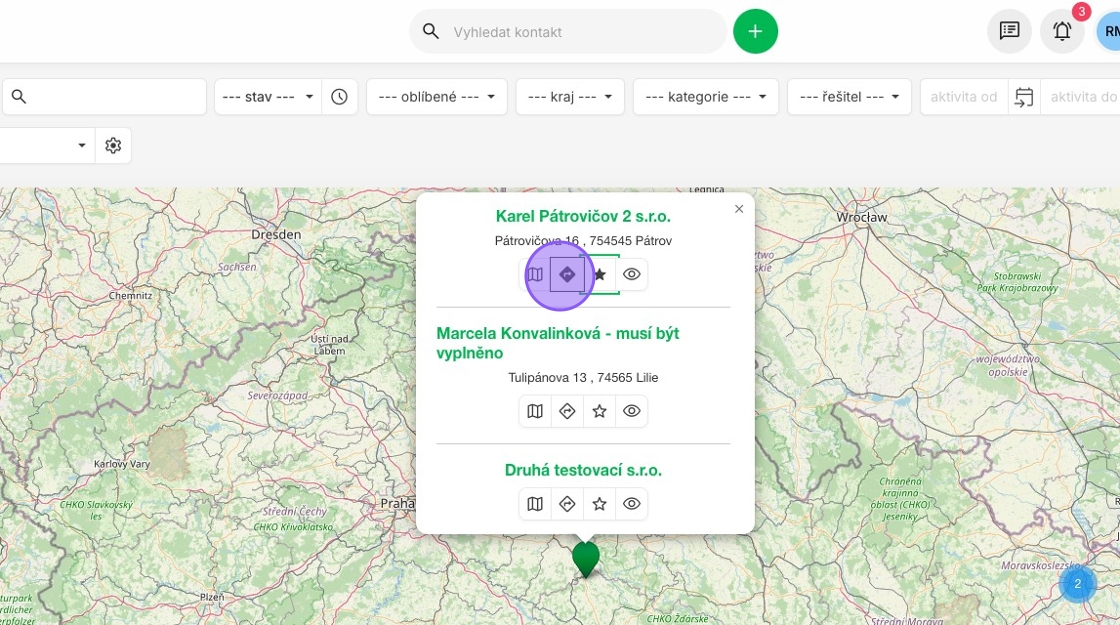Screen dimensions: 1120x625
Task: Open the stav dropdown
Action: [268, 96]
